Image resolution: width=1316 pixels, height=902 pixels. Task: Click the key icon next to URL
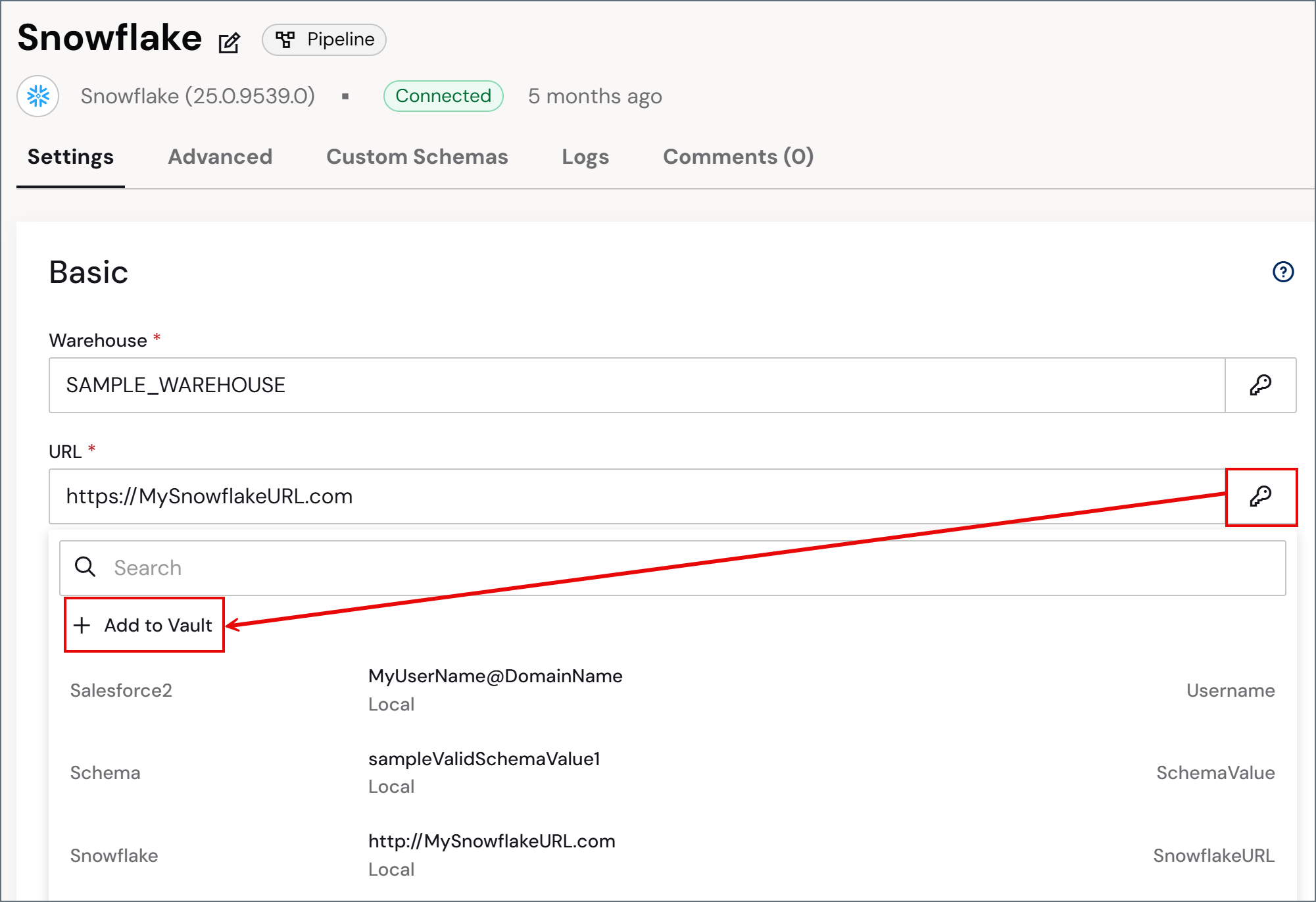pos(1261,496)
